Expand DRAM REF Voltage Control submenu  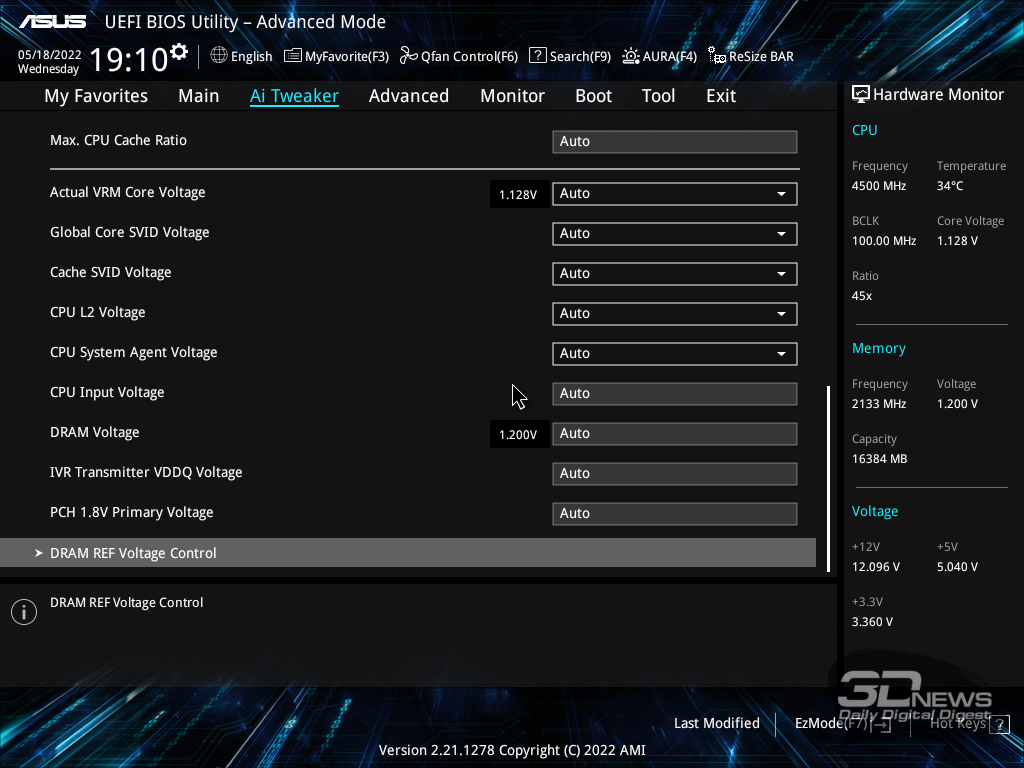(x=408, y=552)
